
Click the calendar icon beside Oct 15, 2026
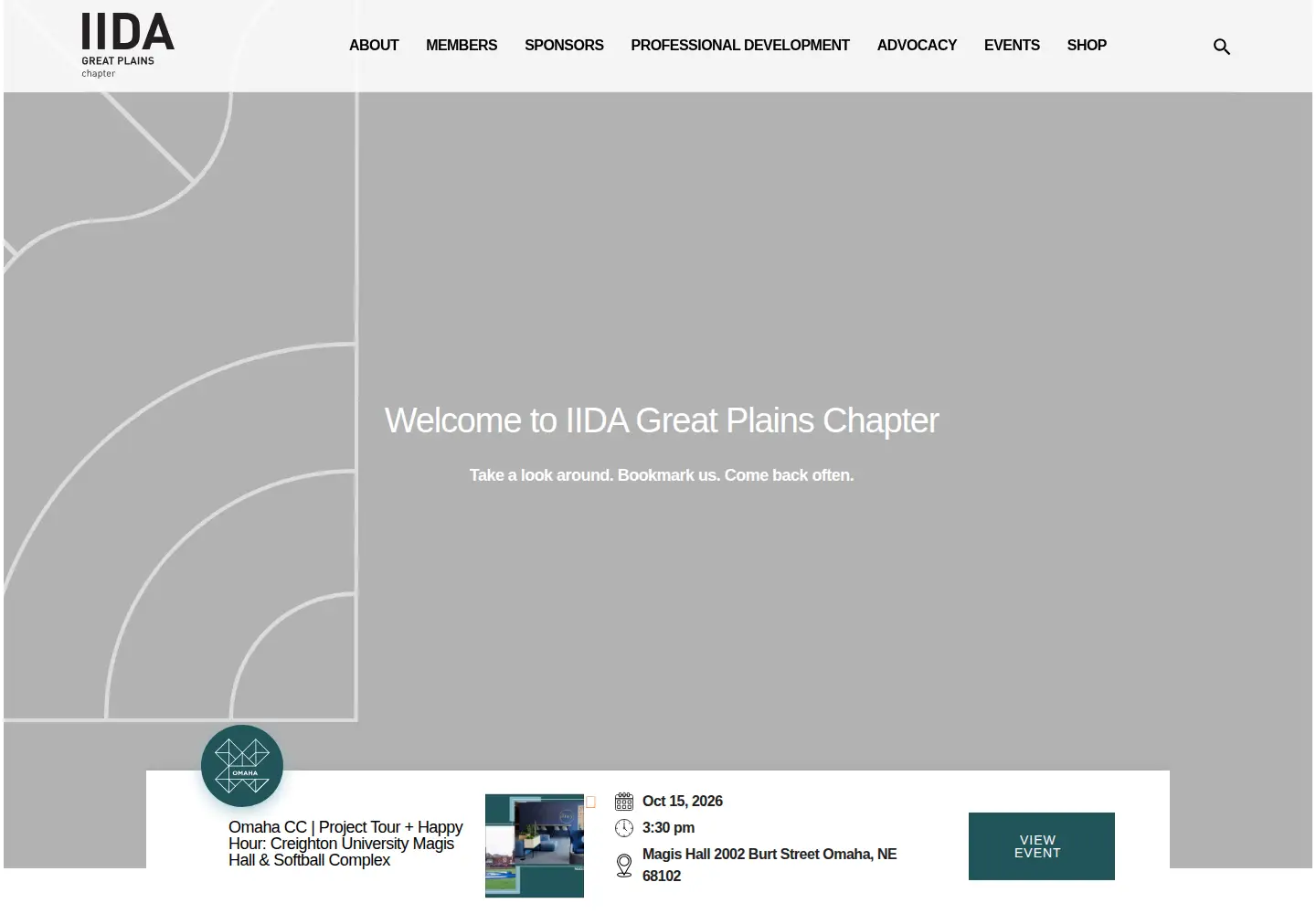[624, 802]
